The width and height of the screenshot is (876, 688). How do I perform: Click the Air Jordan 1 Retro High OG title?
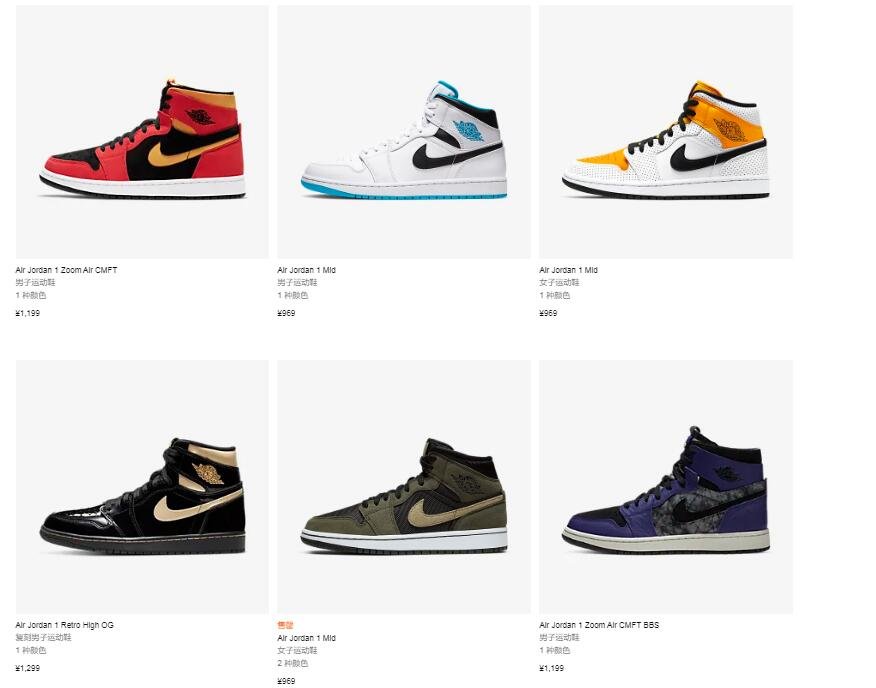(x=65, y=625)
